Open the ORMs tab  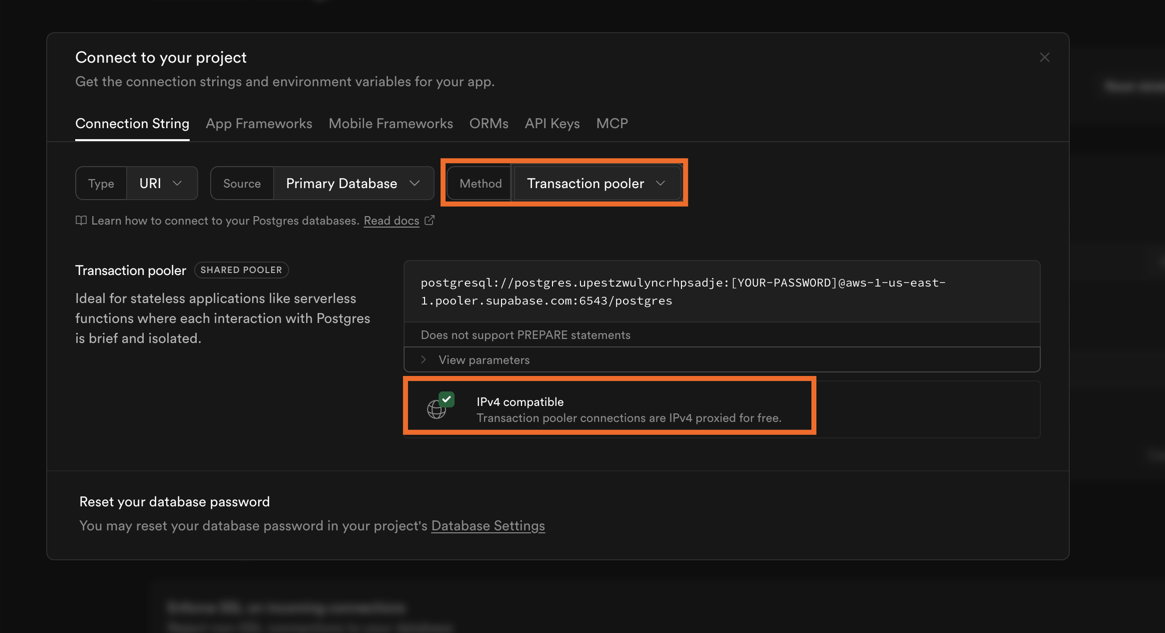[x=489, y=124]
